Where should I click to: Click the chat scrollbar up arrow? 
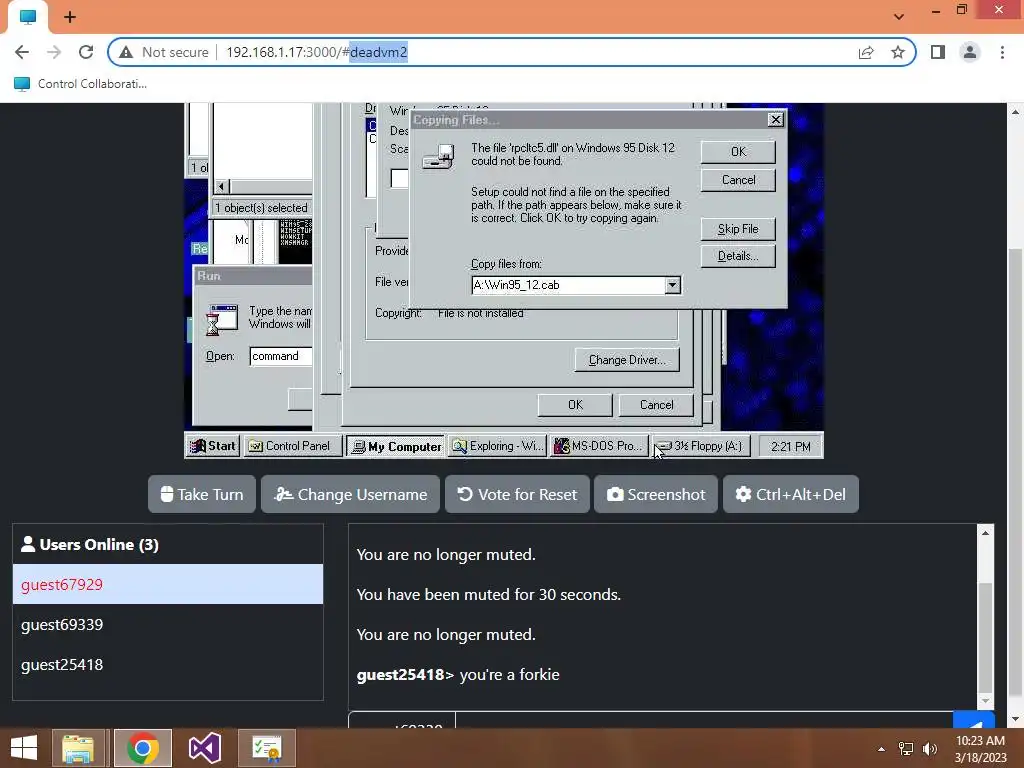(x=985, y=534)
